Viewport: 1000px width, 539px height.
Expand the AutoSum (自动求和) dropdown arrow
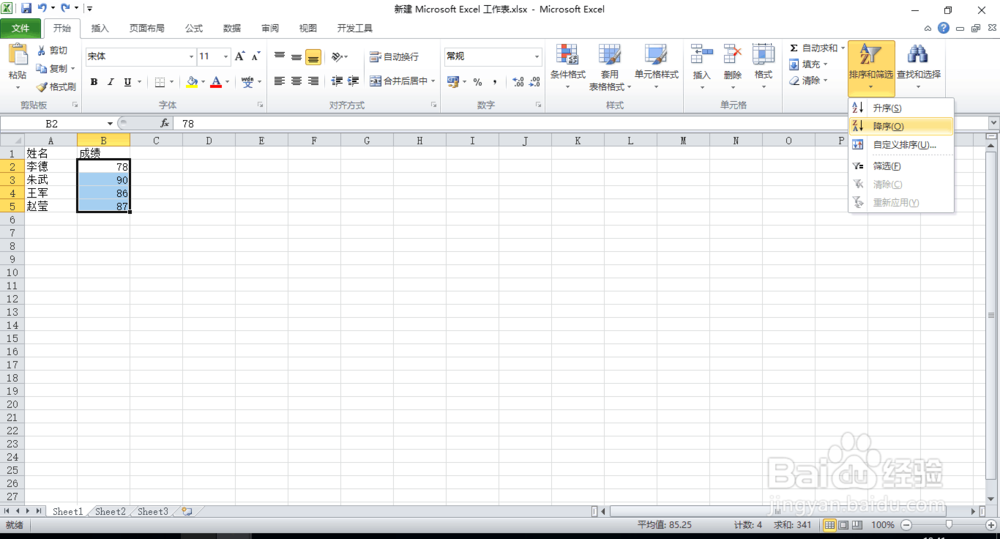click(x=842, y=48)
